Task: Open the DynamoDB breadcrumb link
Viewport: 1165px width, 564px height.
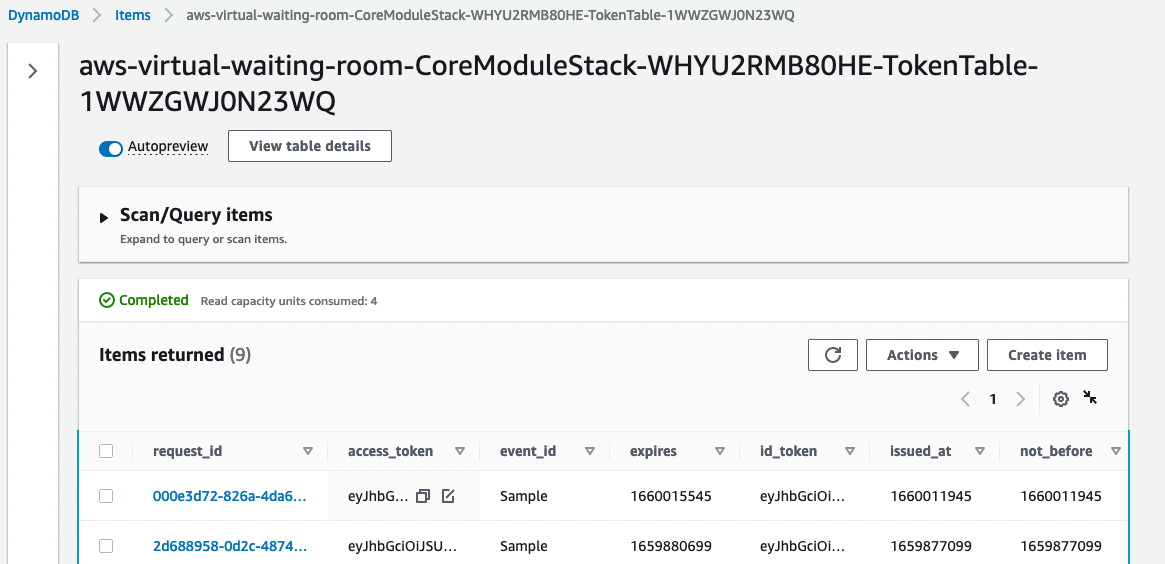Action: point(43,15)
